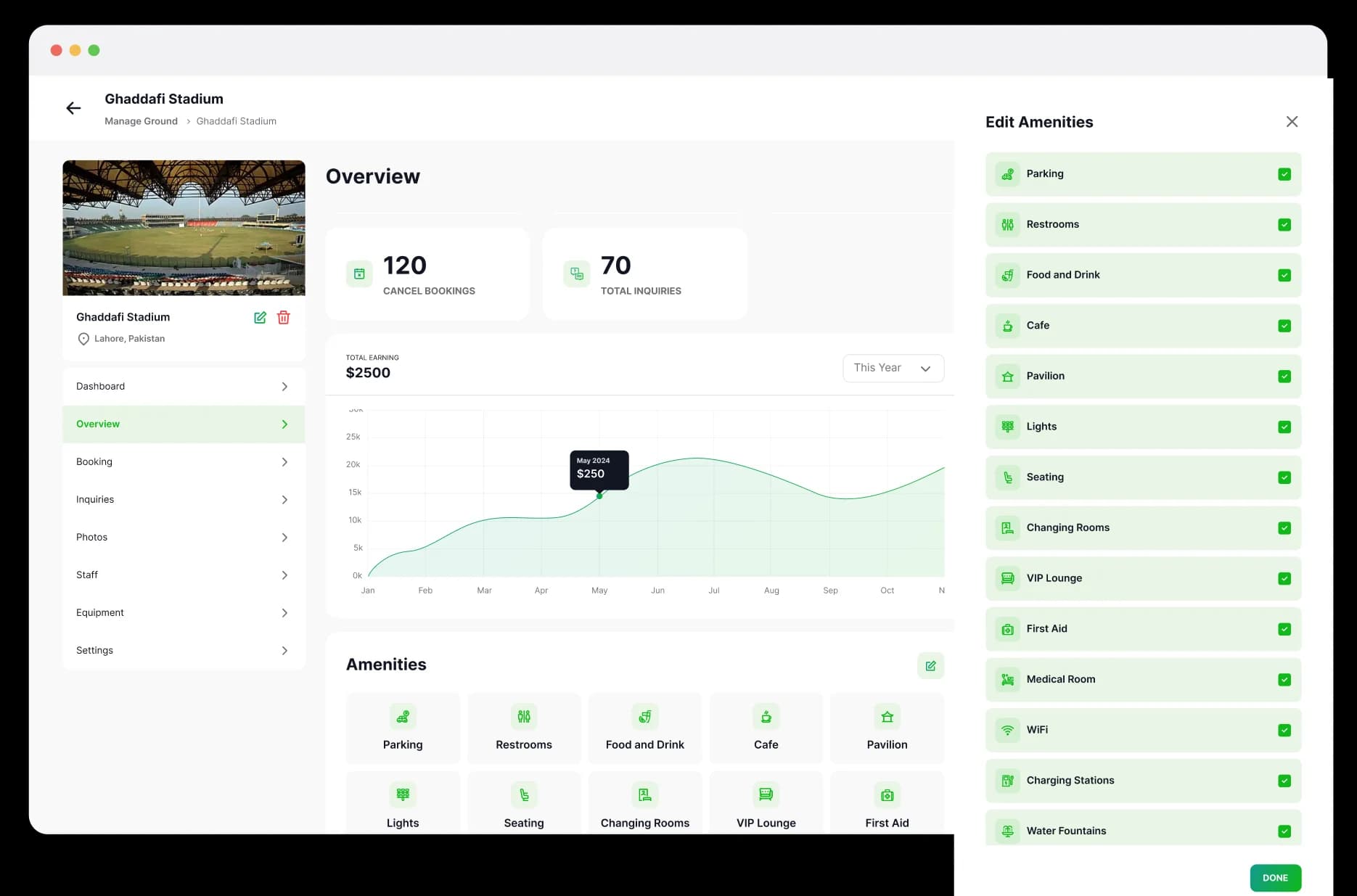This screenshot has width=1357, height=896.
Task: Expand the Staff chevron in sidebar
Action: pyautogui.click(x=284, y=575)
